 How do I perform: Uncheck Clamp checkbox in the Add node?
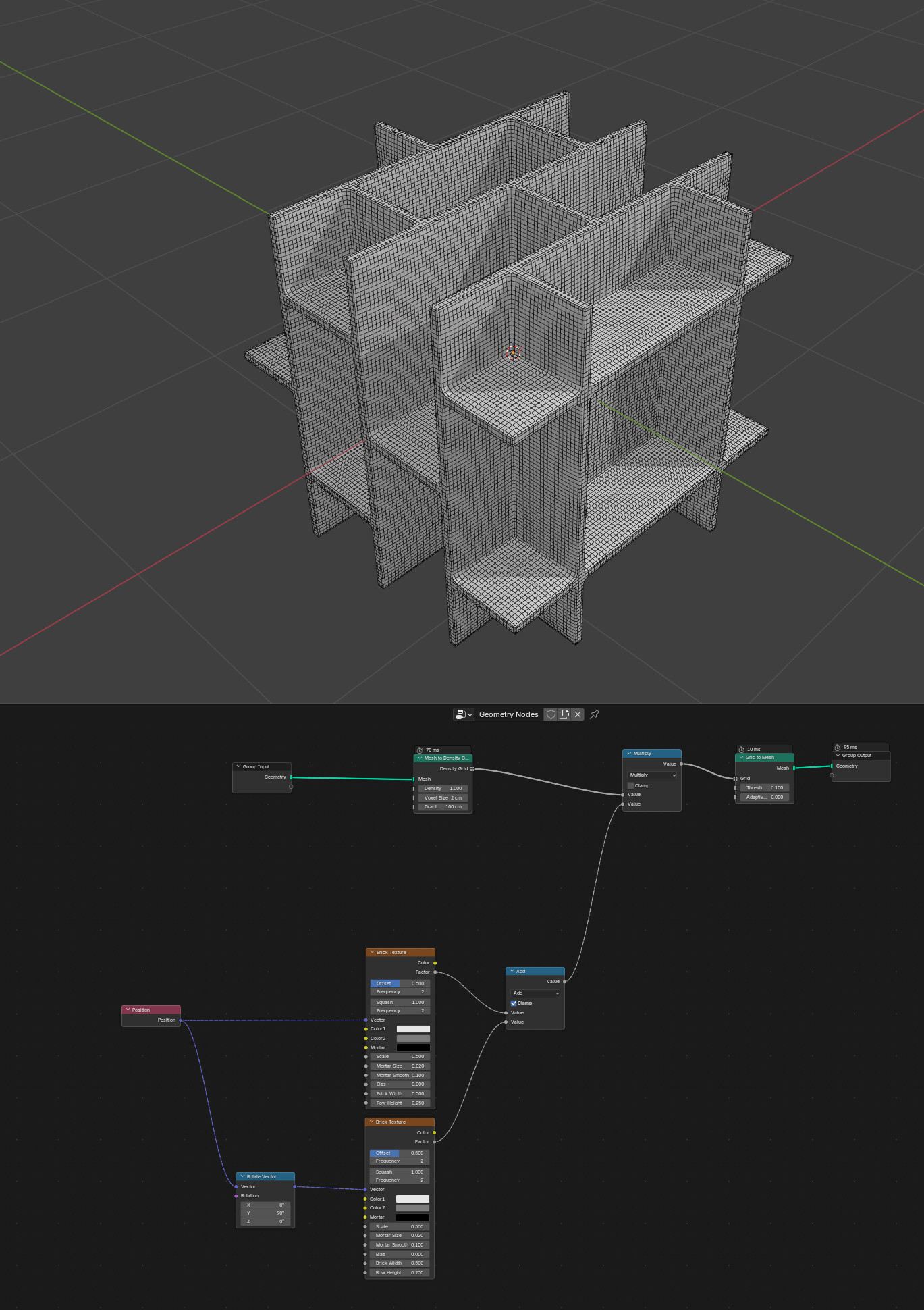coord(514,1003)
